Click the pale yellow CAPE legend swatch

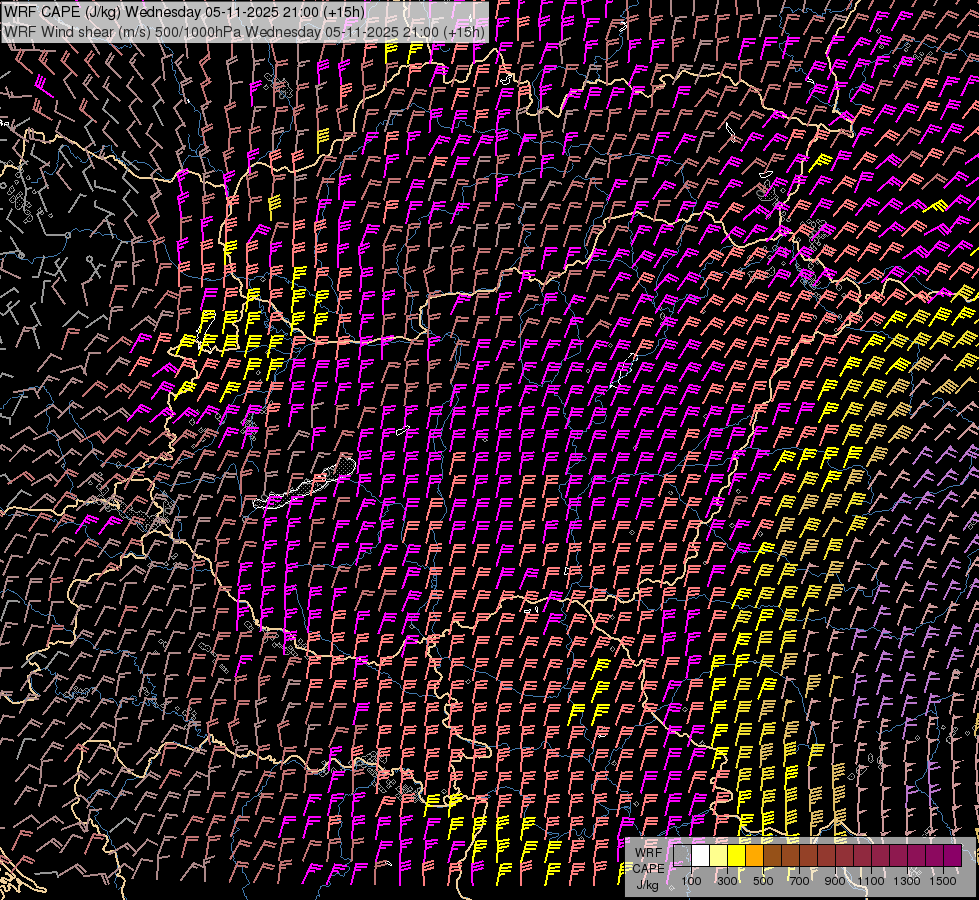[x=718, y=856]
